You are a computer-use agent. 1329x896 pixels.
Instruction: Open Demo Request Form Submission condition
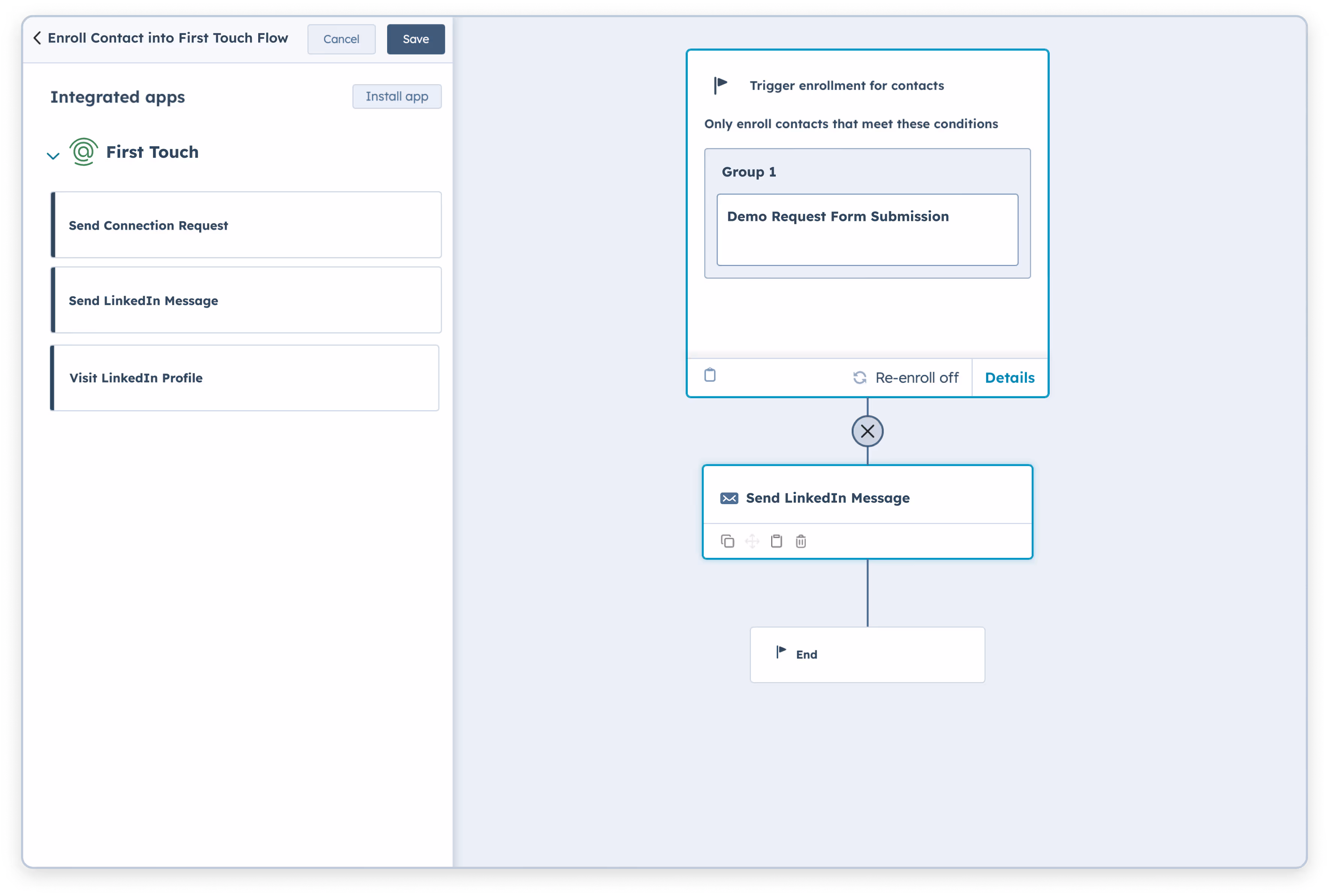867,229
